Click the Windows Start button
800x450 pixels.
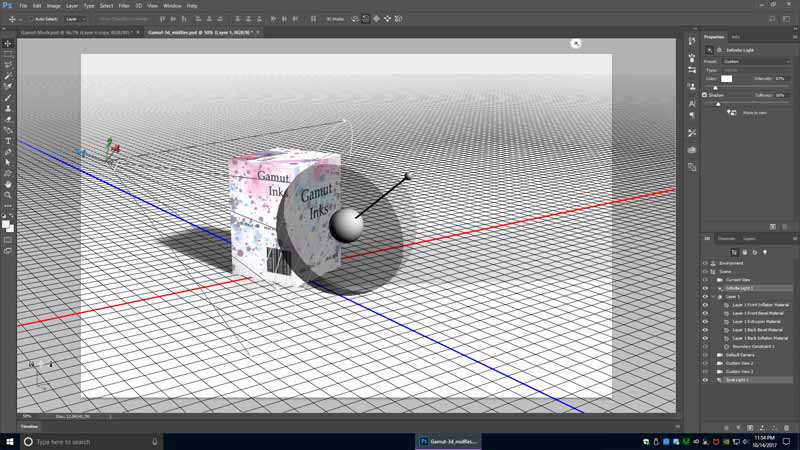coord(10,441)
